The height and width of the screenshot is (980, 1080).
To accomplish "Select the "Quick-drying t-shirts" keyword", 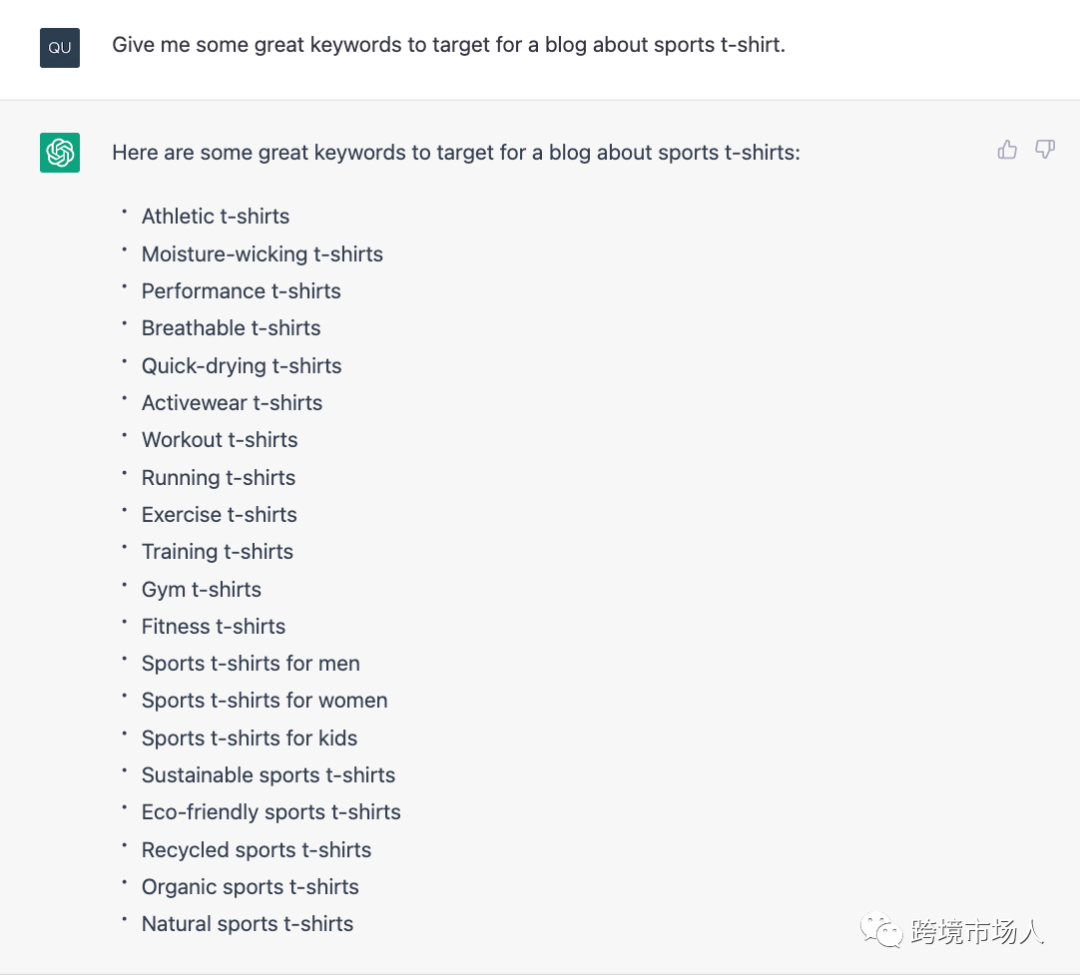I will click(241, 366).
